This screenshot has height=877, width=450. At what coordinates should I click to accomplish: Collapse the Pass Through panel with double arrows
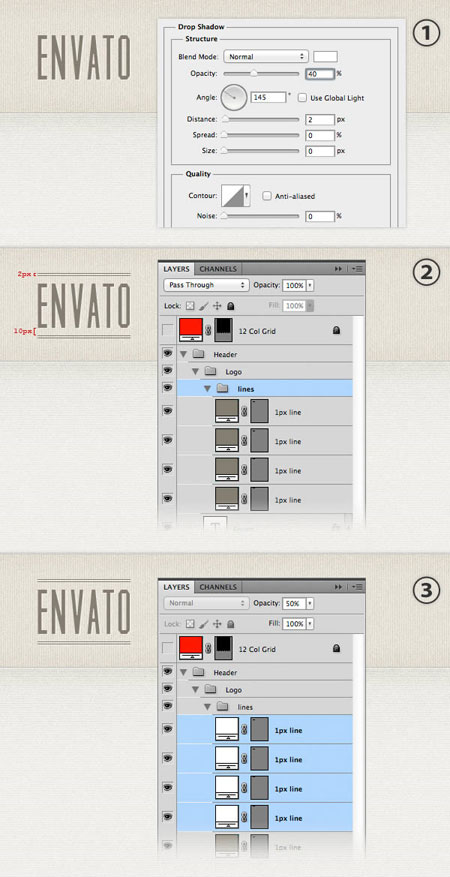point(338,269)
